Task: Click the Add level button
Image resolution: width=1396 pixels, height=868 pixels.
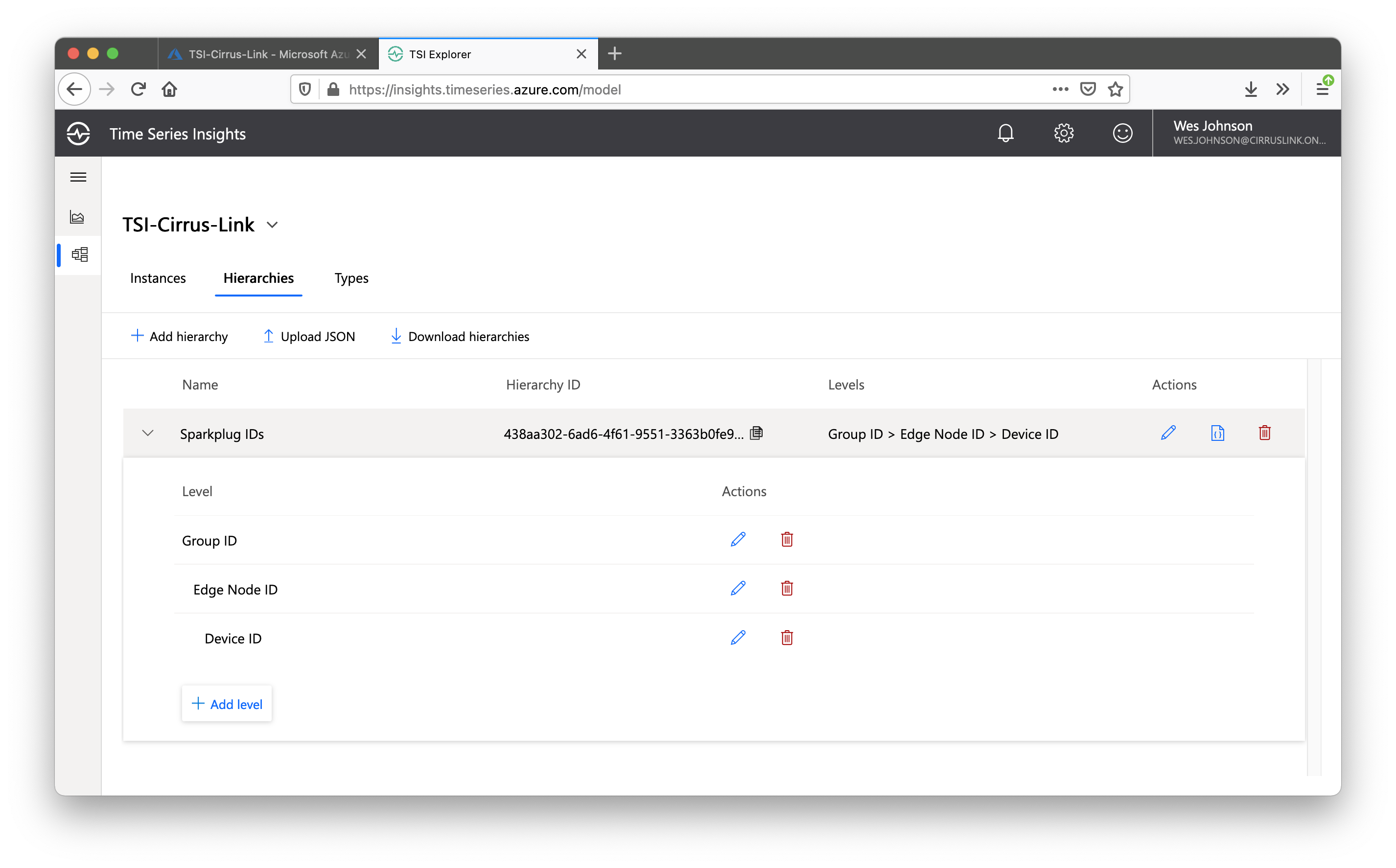Action: (227, 704)
